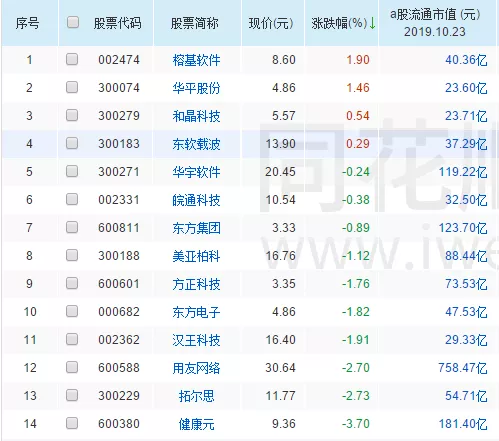Screen dimensions: 499x441
Task: Click market value 119.22亿
Action: [463, 172]
